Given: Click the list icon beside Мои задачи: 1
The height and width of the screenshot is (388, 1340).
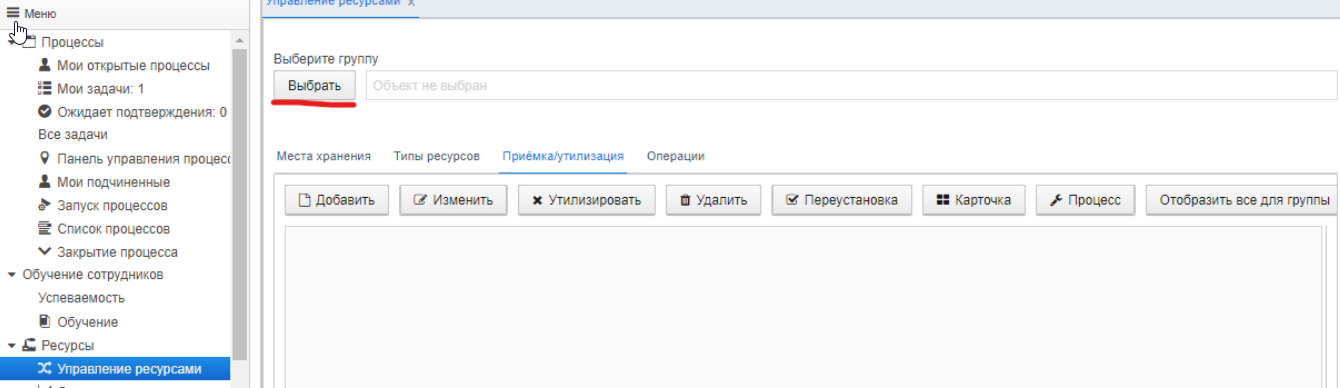Looking at the screenshot, I should pyautogui.click(x=44, y=89).
